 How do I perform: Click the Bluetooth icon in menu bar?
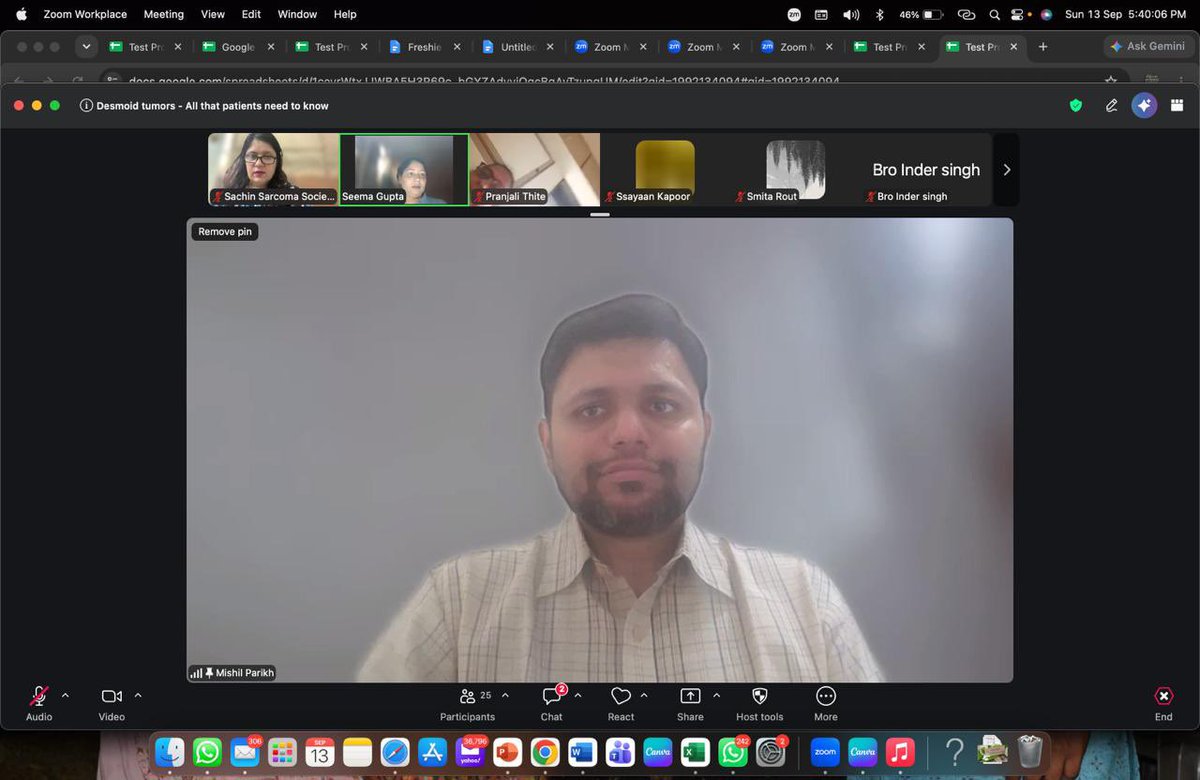point(880,14)
